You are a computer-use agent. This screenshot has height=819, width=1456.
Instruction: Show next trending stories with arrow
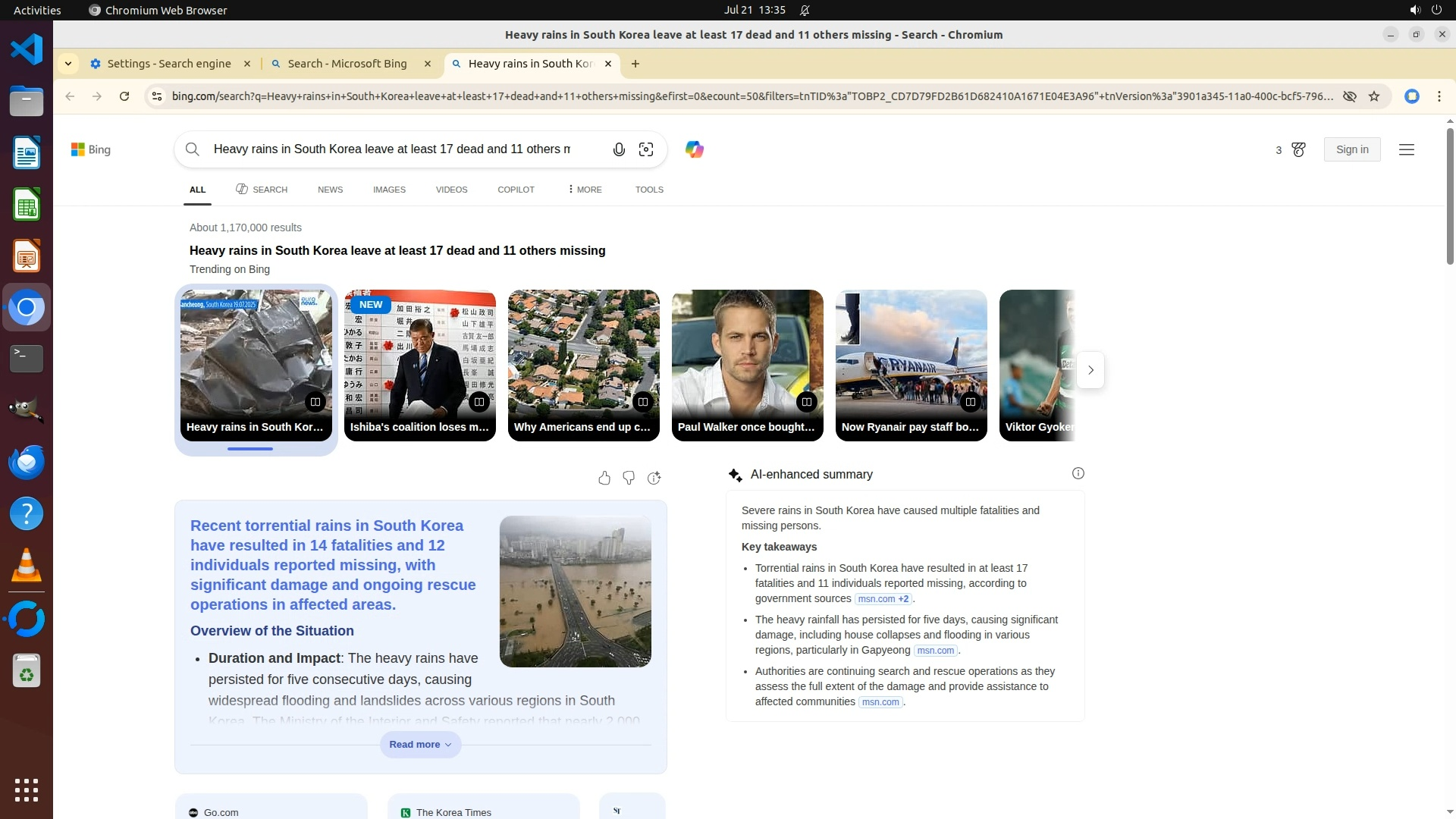point(1090,370)
